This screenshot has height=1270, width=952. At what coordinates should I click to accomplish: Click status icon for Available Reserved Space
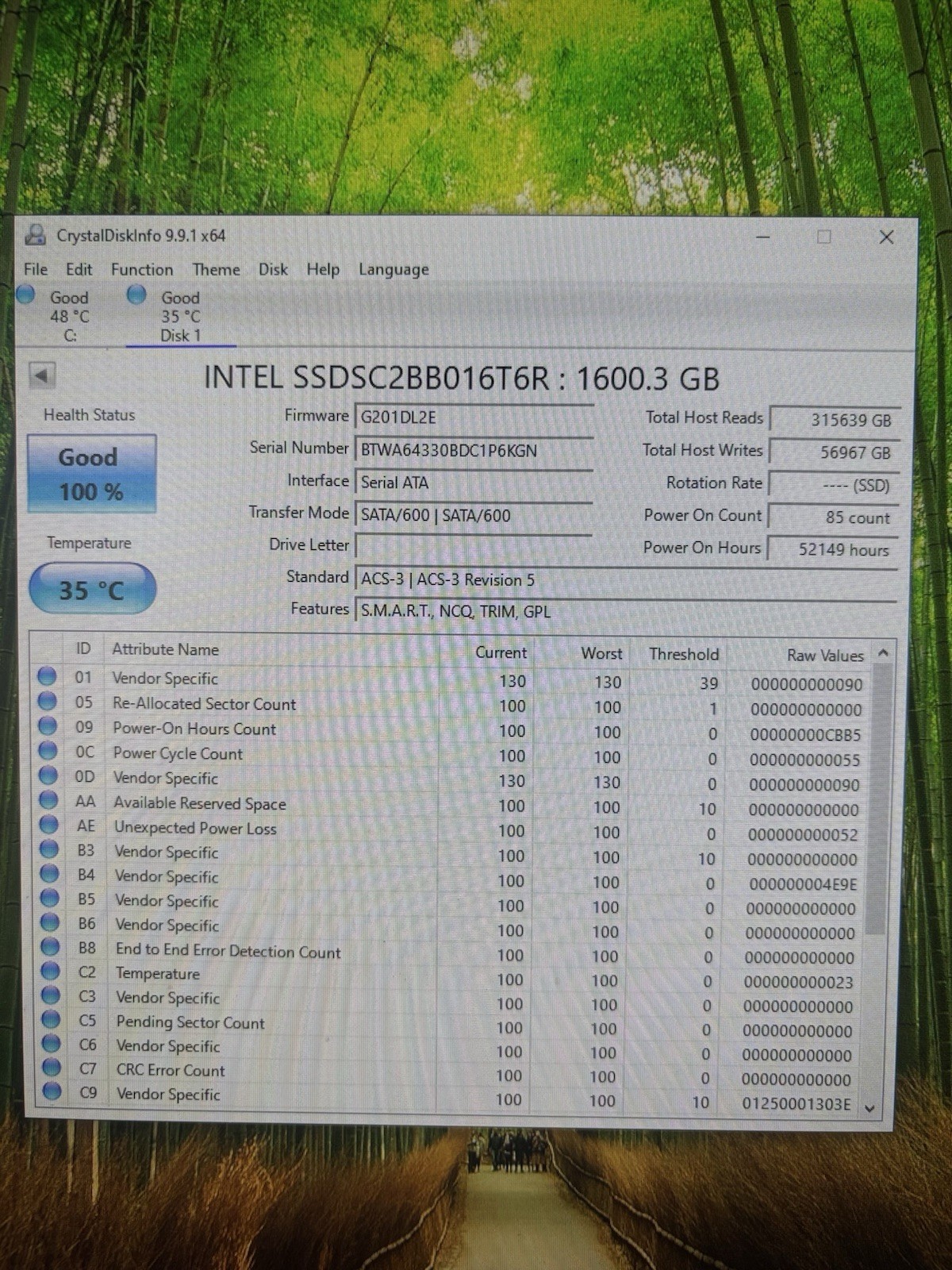point(49,799)
